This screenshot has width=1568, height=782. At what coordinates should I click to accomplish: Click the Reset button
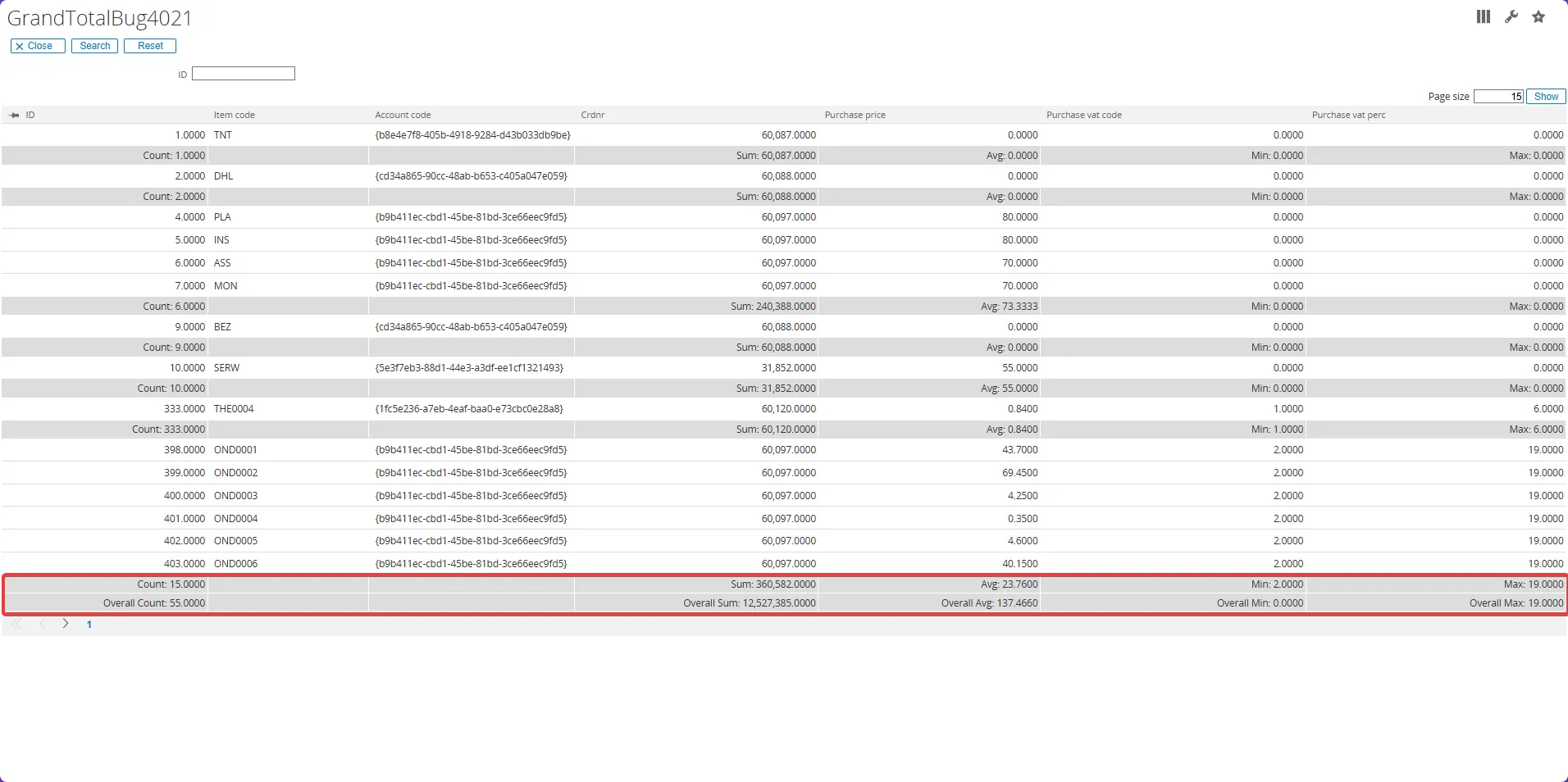click(x=150, y=46)
